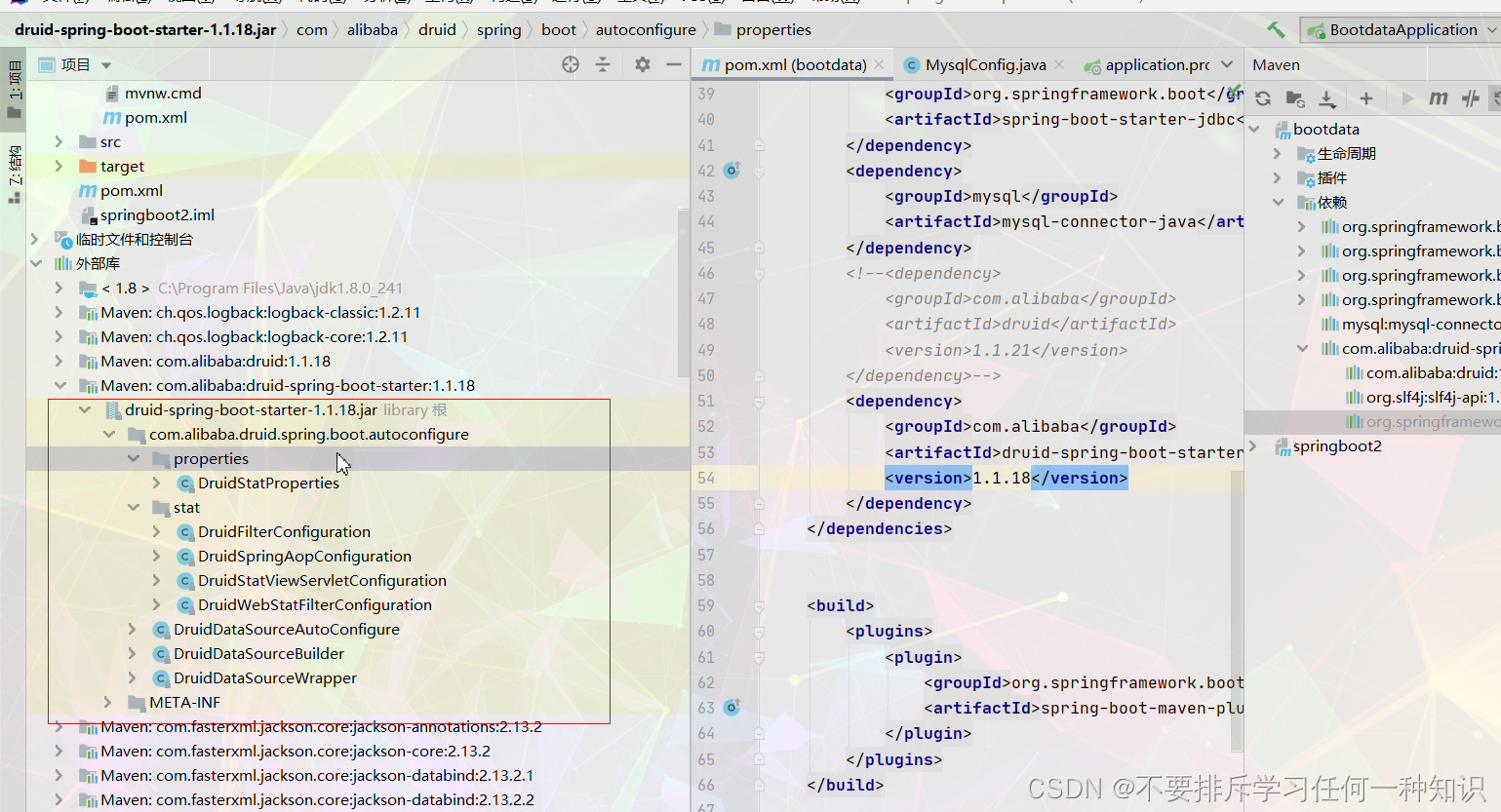Execute Maven goal m icon

click(1439, 98)
